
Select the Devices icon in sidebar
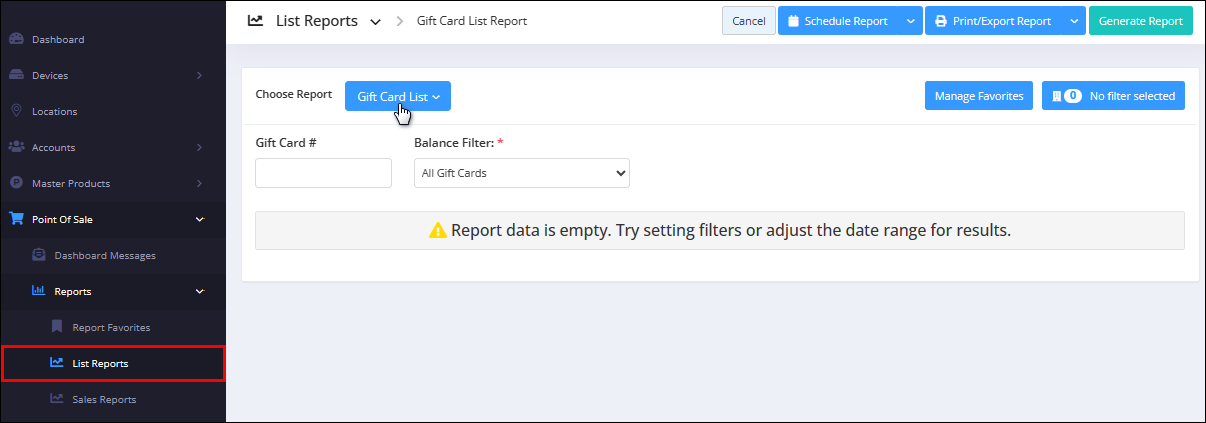click(x=16, y=75)
